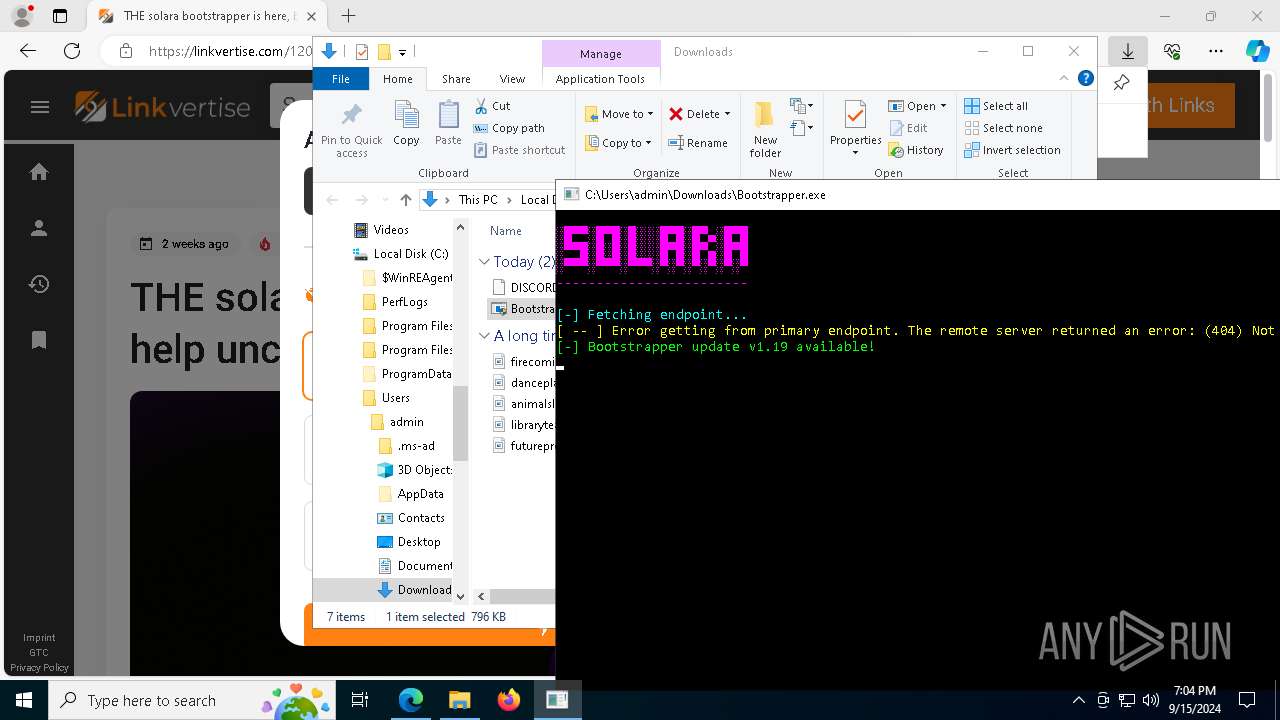
Task: Collapse the A long time ago group
Action: tap(484, 336)
